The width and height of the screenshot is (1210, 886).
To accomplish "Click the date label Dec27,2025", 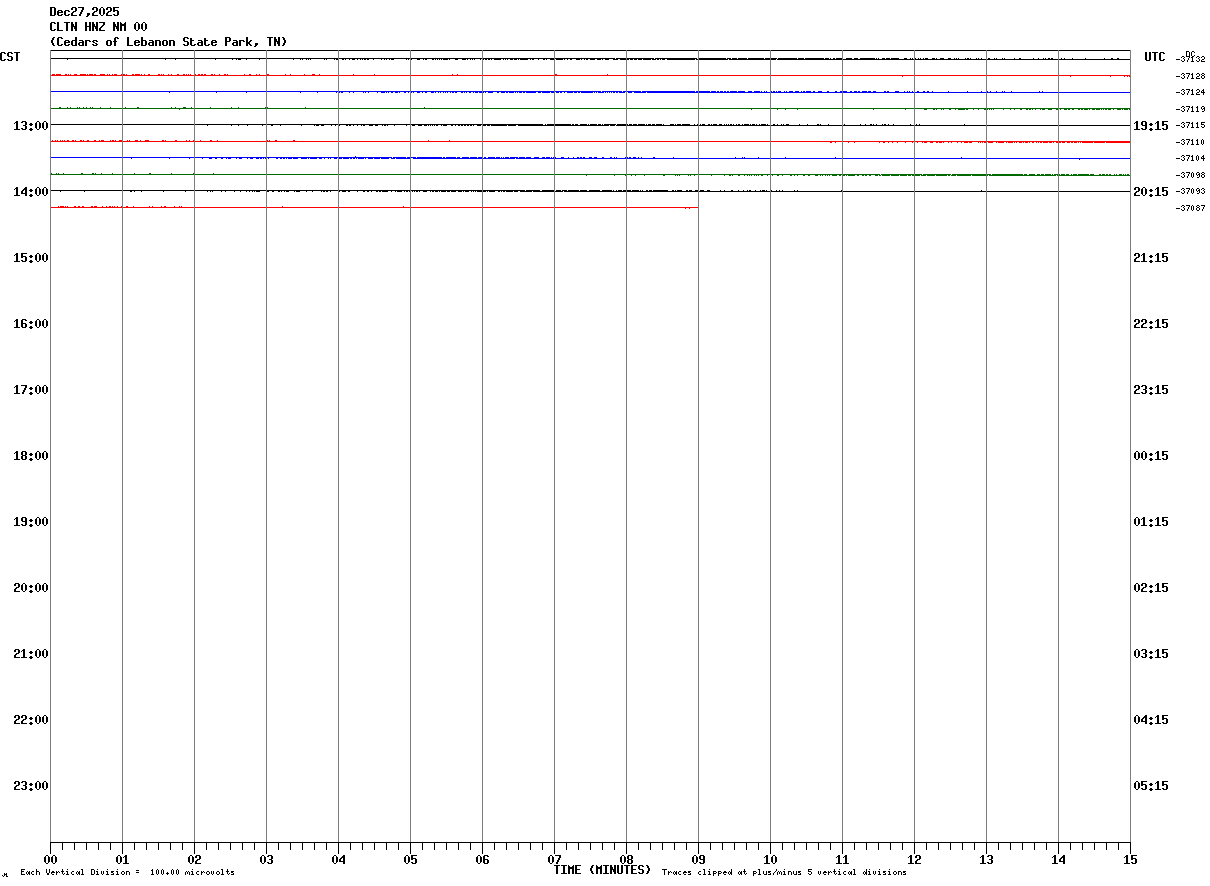I will point(84,12).
